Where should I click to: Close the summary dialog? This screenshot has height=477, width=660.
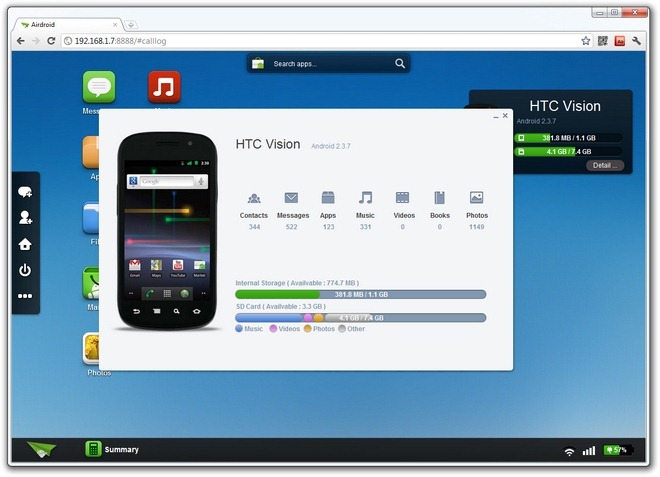click(x=505, y=115)
